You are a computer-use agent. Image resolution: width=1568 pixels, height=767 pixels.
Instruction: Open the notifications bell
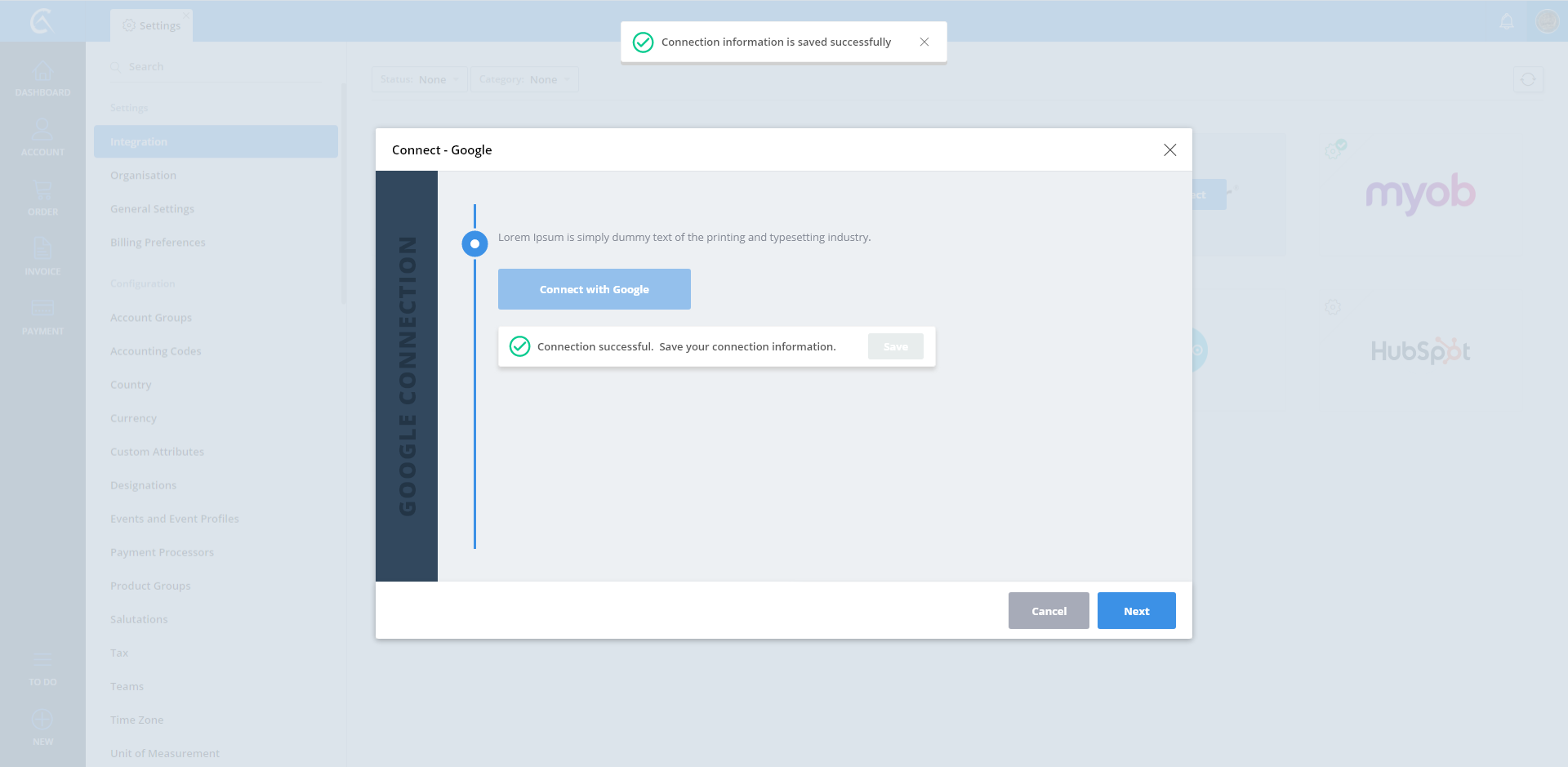pyautogui.click(x=1507, y=21)
